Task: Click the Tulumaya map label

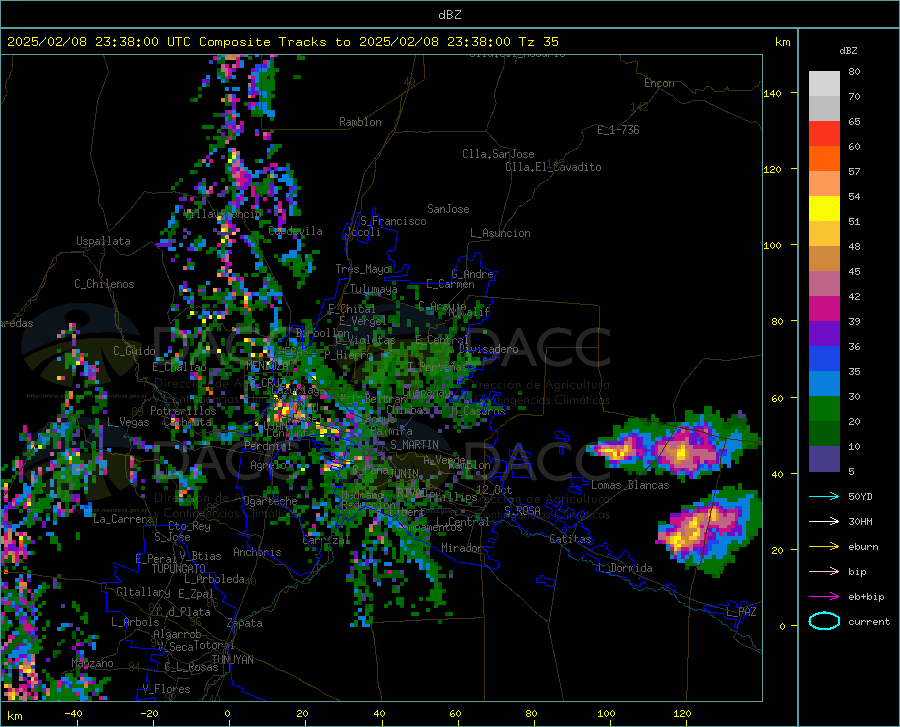Action: click(x=373, y=289)
